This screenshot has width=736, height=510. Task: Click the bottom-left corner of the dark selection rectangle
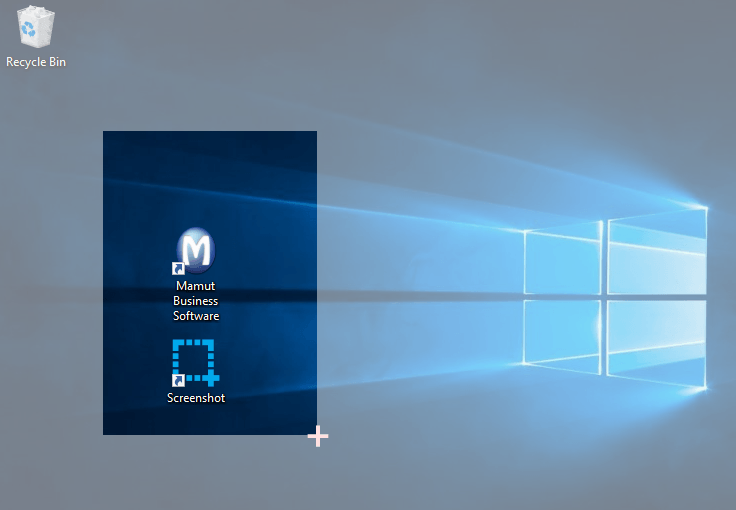pyautogui.click(x=104, y=433)
